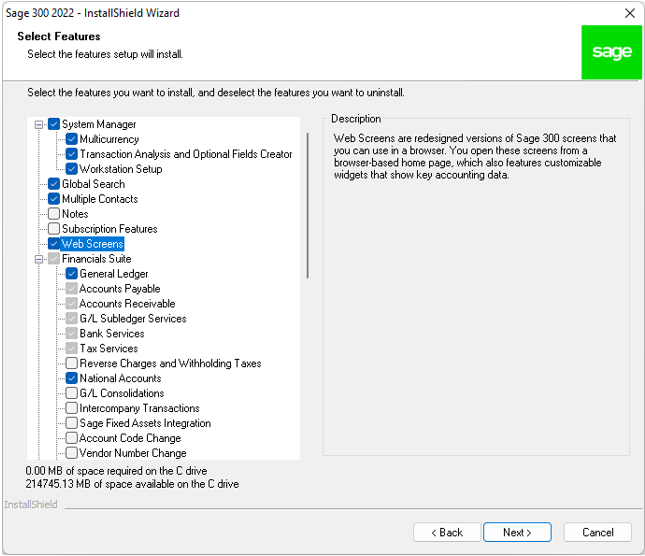Cancel the installation wizard
Image resolution: width=645 pixels, height=556 pixels.
pos(597,532)
